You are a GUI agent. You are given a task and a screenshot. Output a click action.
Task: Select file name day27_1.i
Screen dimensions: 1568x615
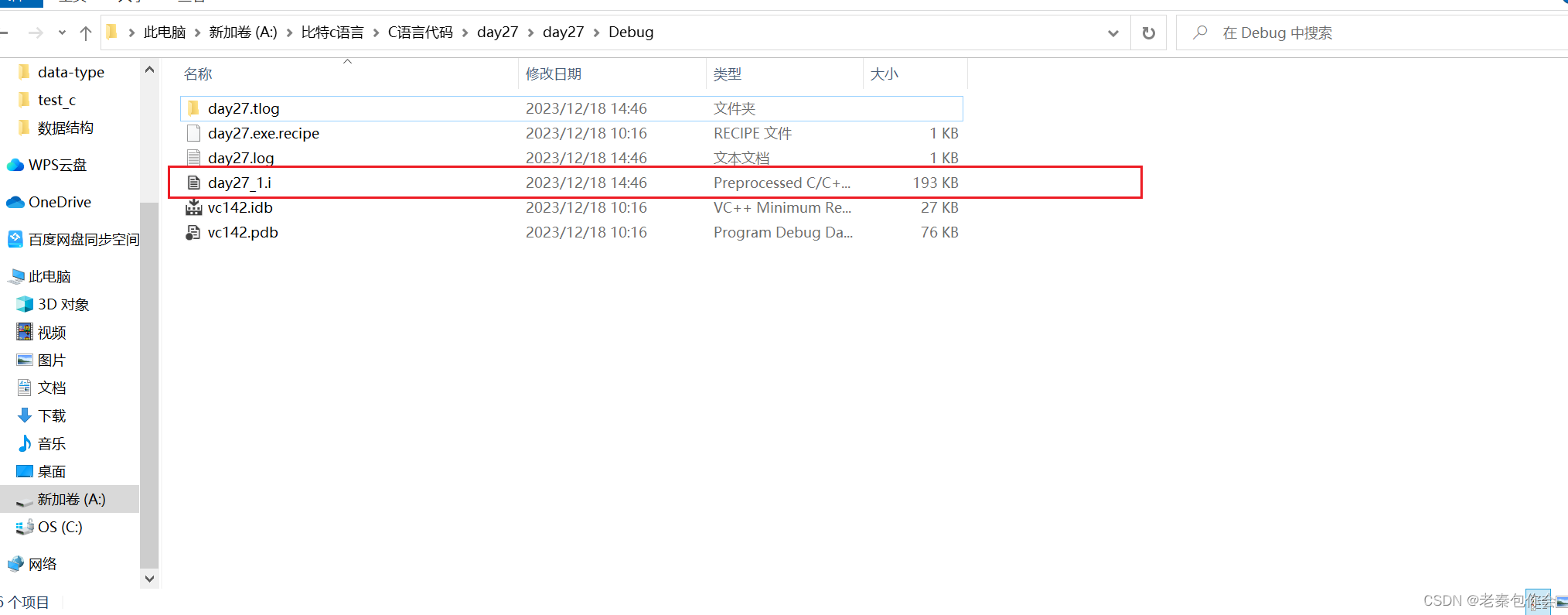click(x=240, y=183)
